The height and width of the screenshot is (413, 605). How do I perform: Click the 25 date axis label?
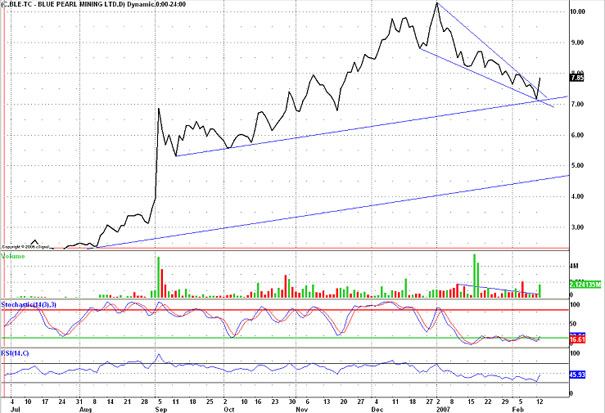pyautogui.click(x=209, y=402)
